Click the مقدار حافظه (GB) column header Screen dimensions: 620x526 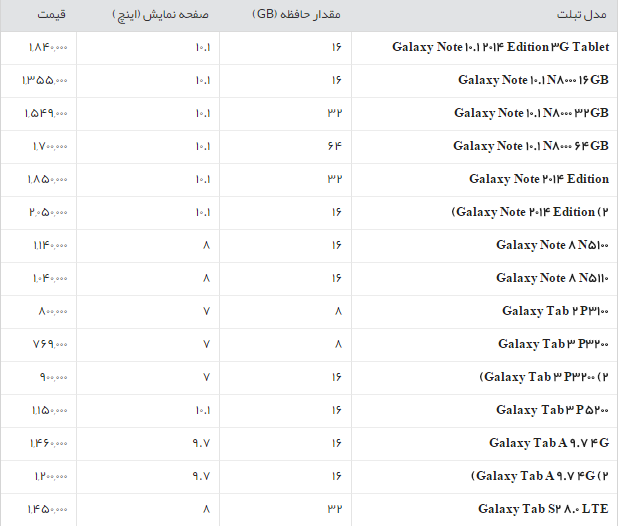click(300, 17)
